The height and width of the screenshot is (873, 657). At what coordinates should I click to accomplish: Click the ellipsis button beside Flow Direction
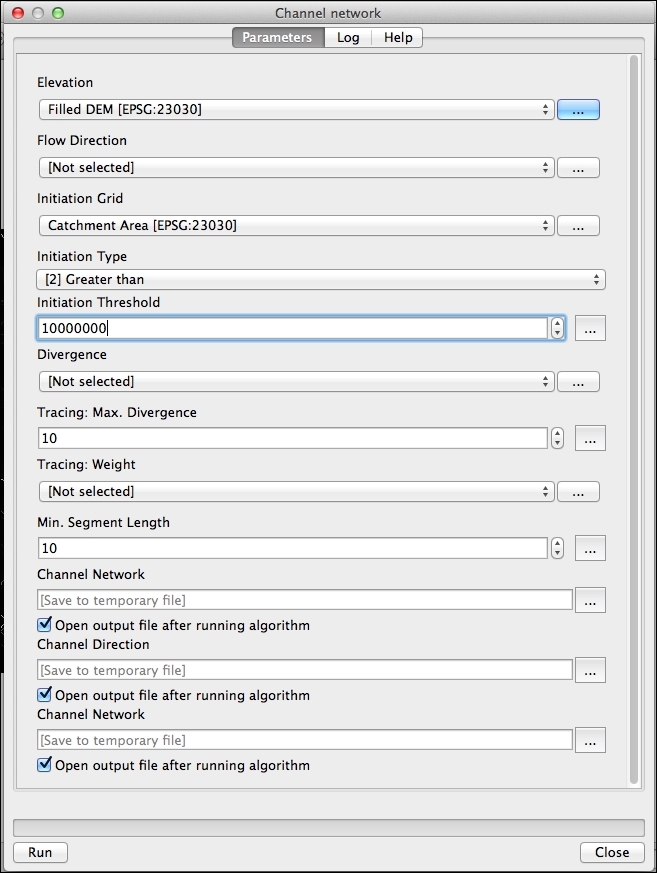tap(578, 168)
